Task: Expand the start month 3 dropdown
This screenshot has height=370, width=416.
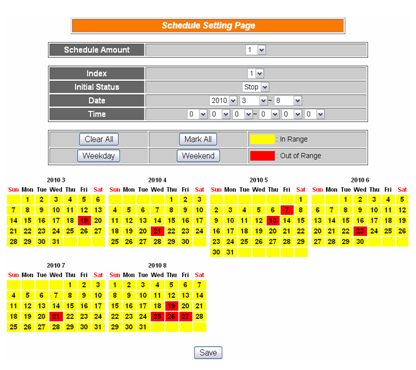Action: point(253,101)
